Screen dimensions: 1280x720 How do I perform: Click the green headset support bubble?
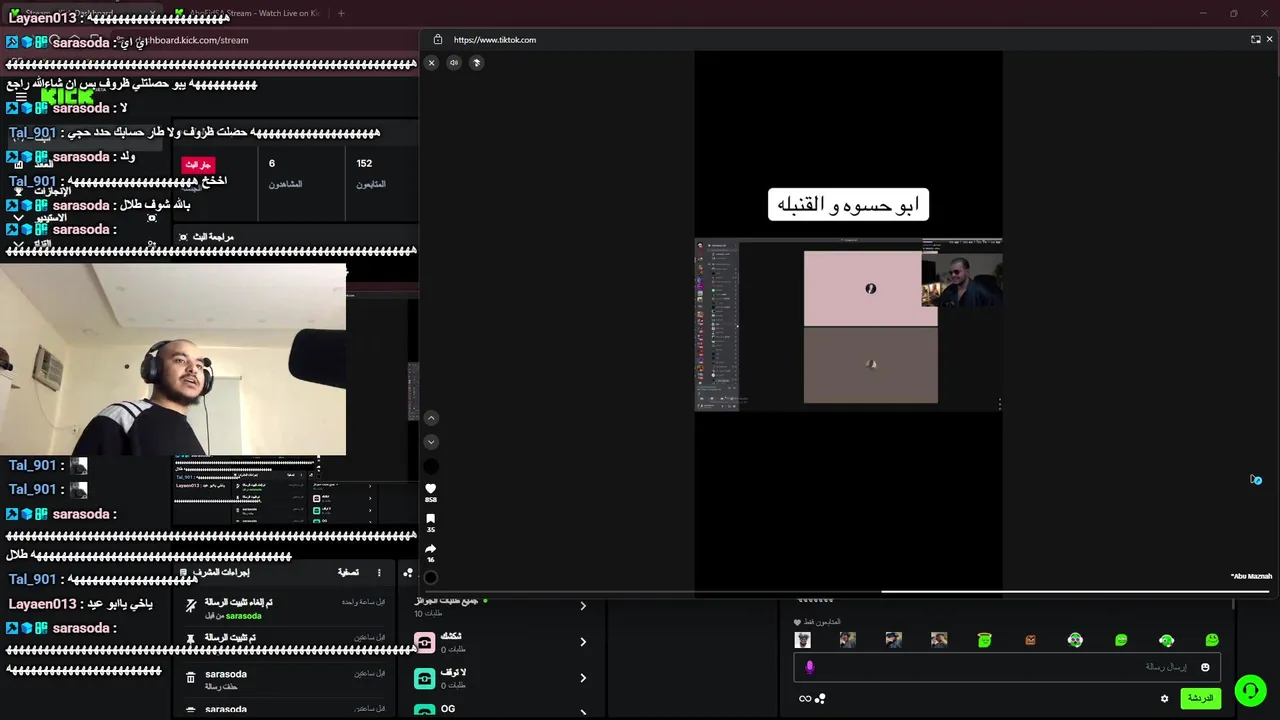[x=1250, y=691]
